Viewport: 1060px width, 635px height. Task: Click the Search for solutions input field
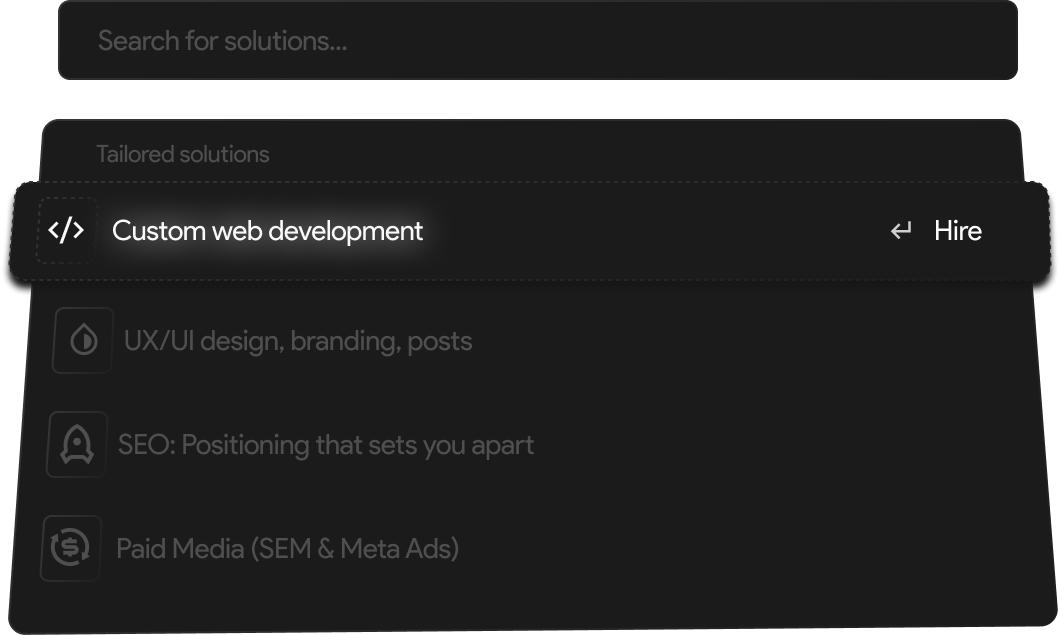pos(538,40)
